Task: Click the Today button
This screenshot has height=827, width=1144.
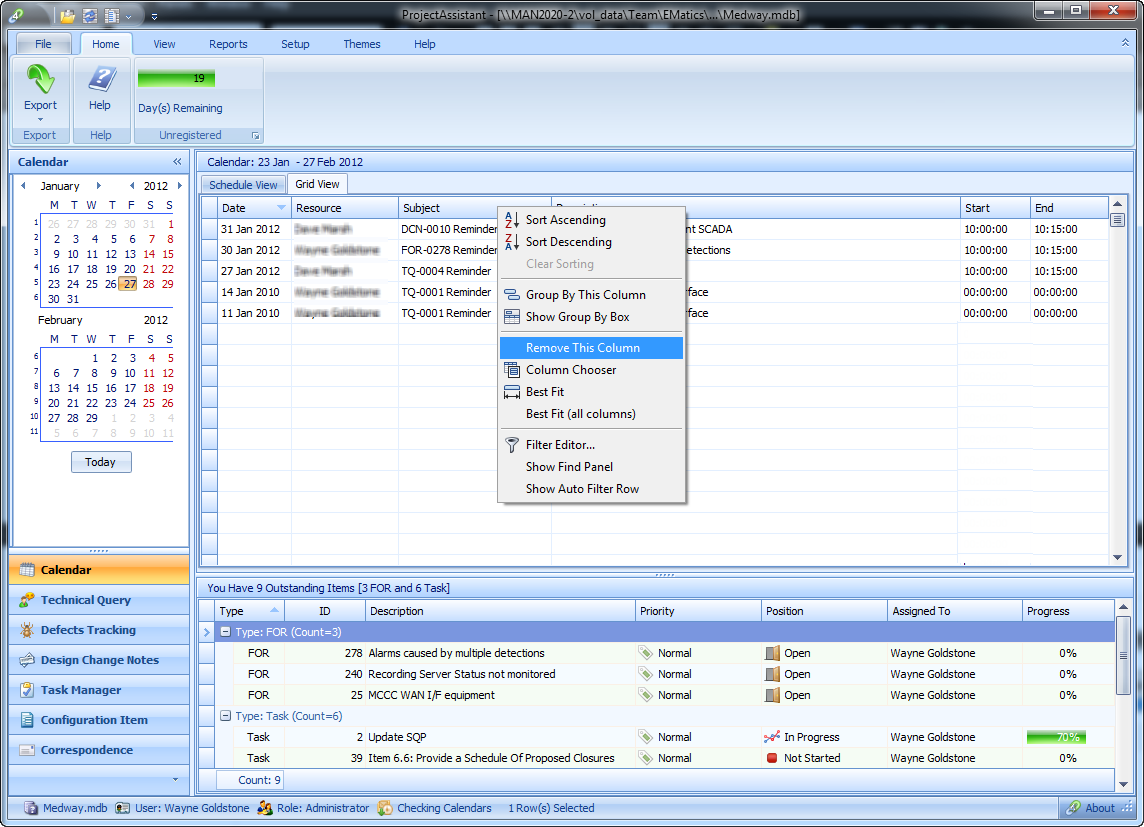Action: (101, 462)
